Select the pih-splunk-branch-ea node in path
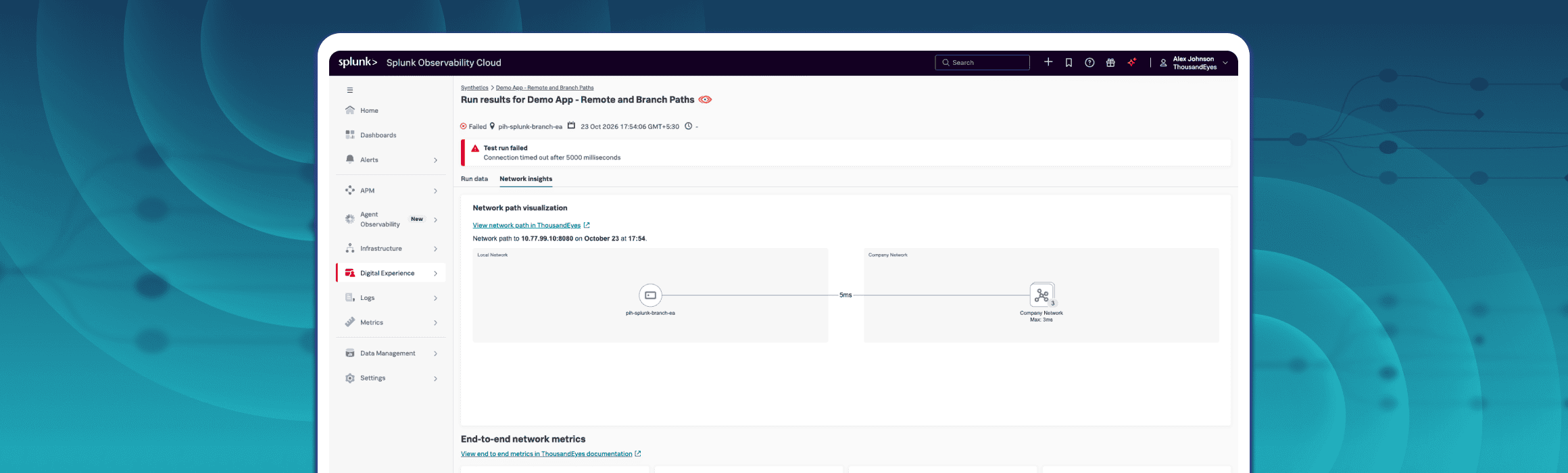This screenshot has width=1568, height=473. click(x=650, y=295)
